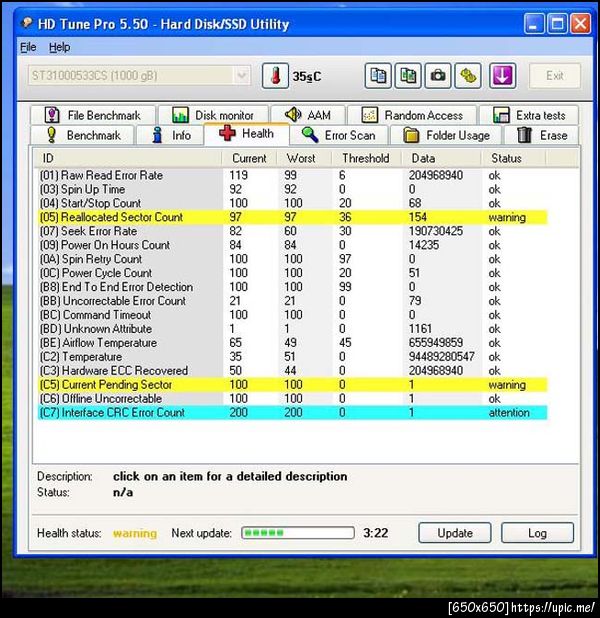The height and width of the screenshot is (618, 600).
Task: Switch to the Folder Usage tab
Action: click(446, 135)
